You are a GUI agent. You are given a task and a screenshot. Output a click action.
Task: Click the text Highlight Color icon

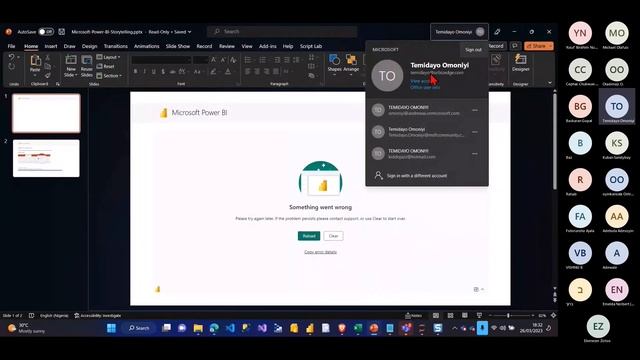pyautogui.click(x=213, y=72)
